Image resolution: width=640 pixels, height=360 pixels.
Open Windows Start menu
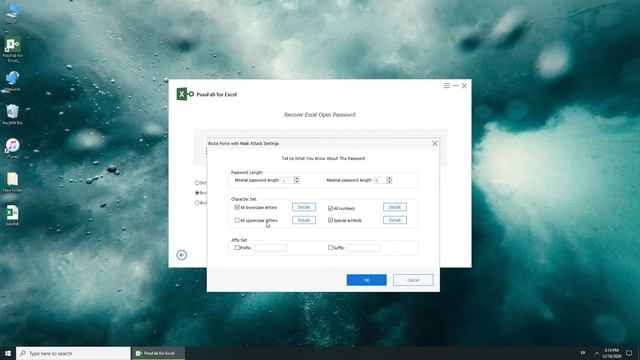click(8, 353)
